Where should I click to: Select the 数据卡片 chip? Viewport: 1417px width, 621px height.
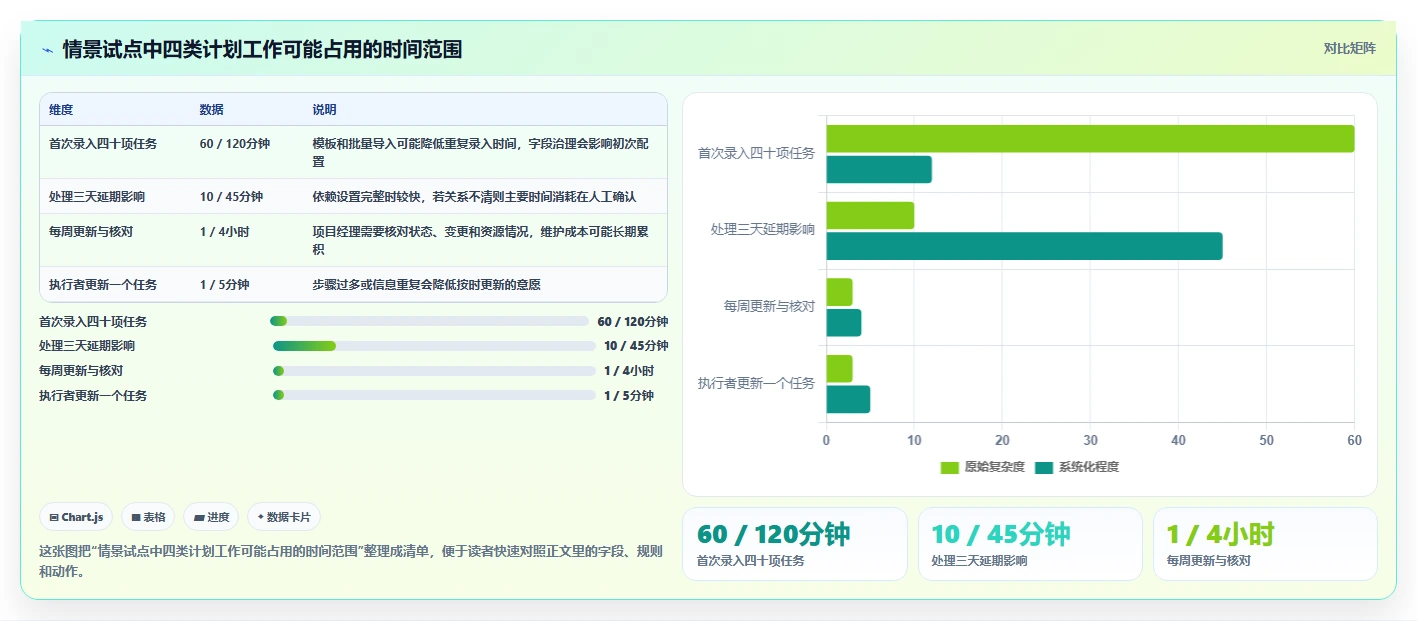(x=284, y=517)
